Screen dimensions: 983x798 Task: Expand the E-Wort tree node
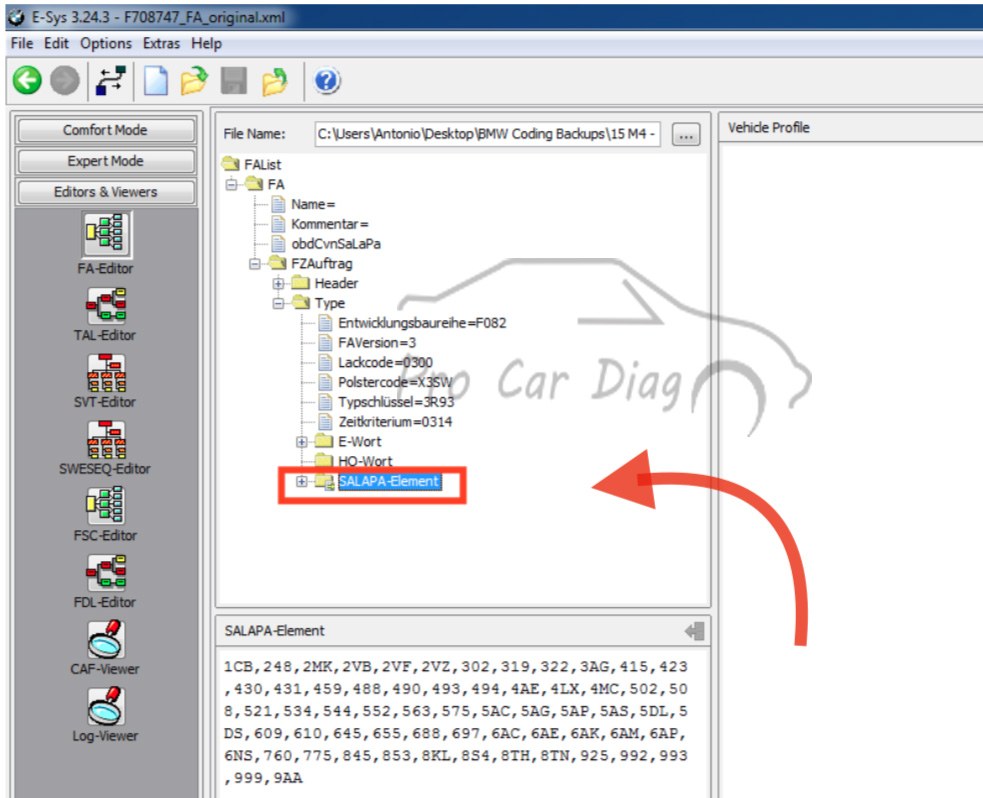tap(302, 442)
